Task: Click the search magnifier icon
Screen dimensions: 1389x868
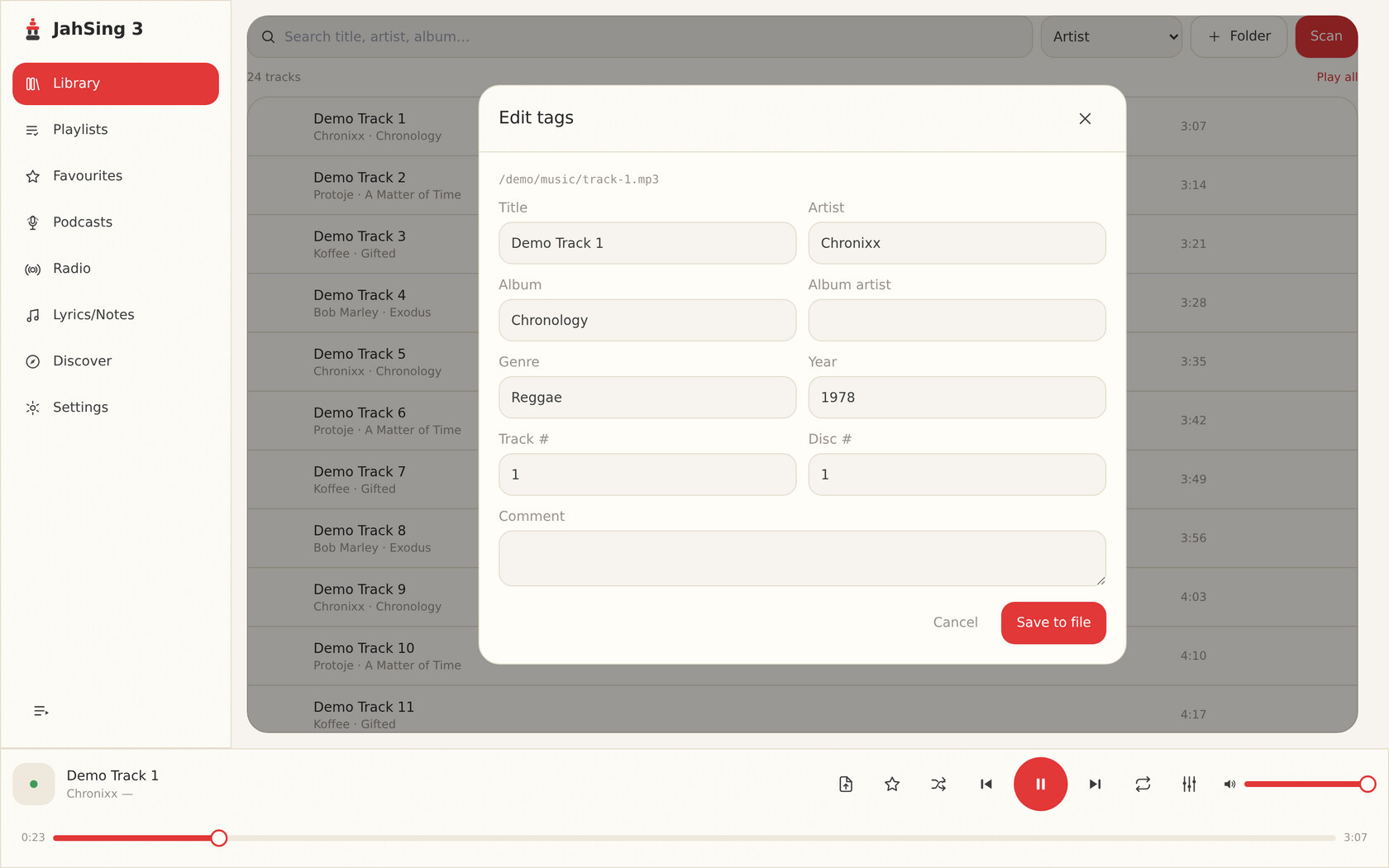Action: click(269, 36)
